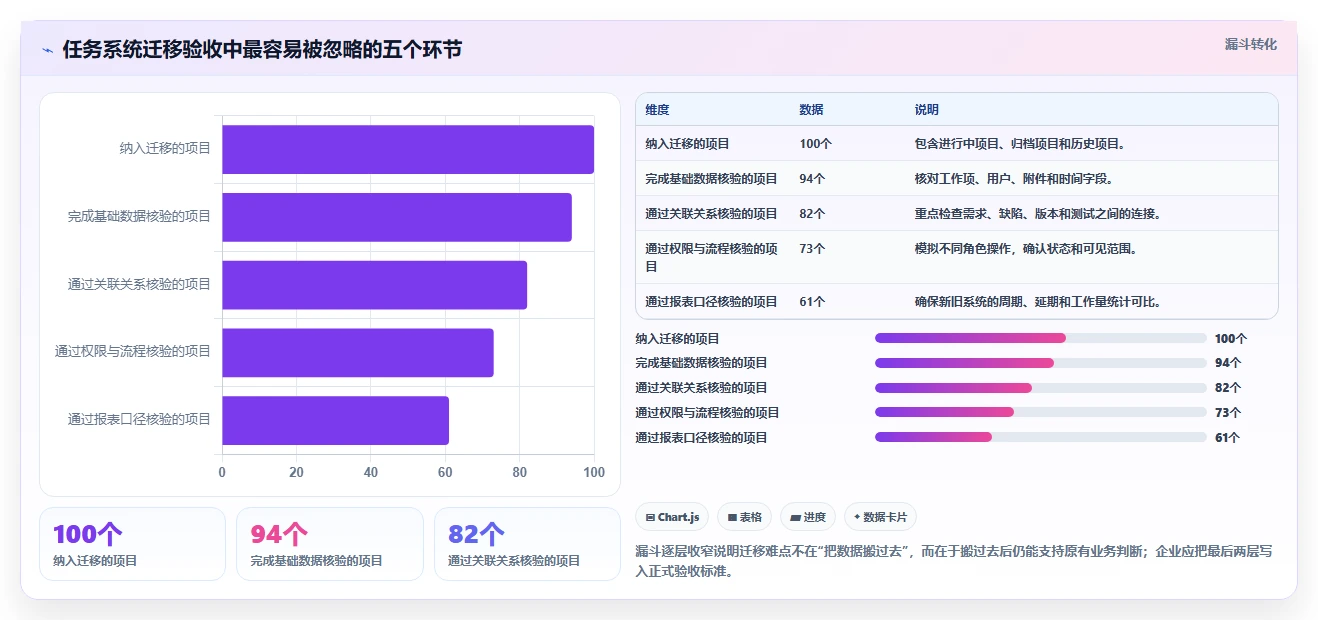Click chart axis label 通过报表口径核验的项目
This screenshot has width=1318, height=620.
pyautogui.click(x=139, y=420)
